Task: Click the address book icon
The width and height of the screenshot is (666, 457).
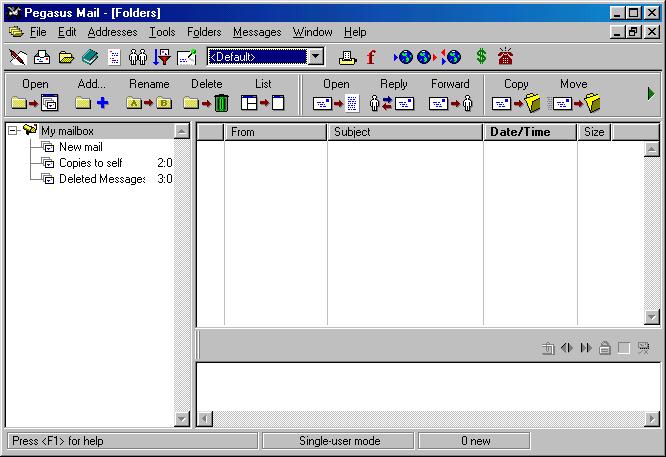Action: pyautogui.click(x=90, y=57)
